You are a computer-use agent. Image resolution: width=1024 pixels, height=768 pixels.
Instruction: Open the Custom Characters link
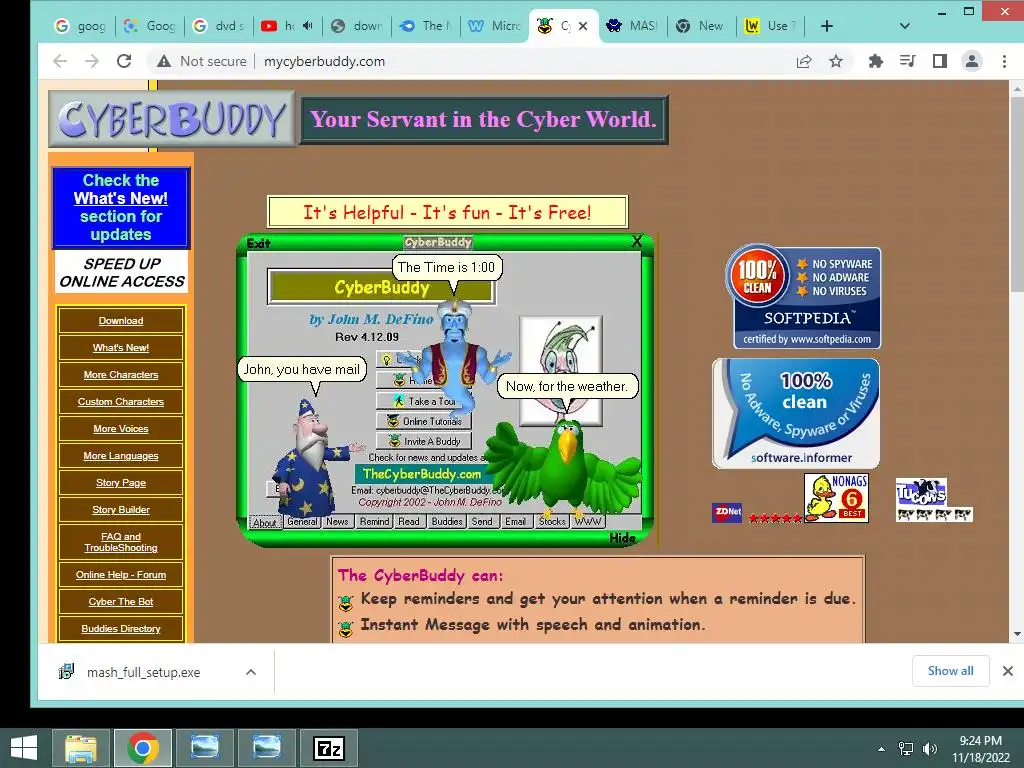[121, 402]
